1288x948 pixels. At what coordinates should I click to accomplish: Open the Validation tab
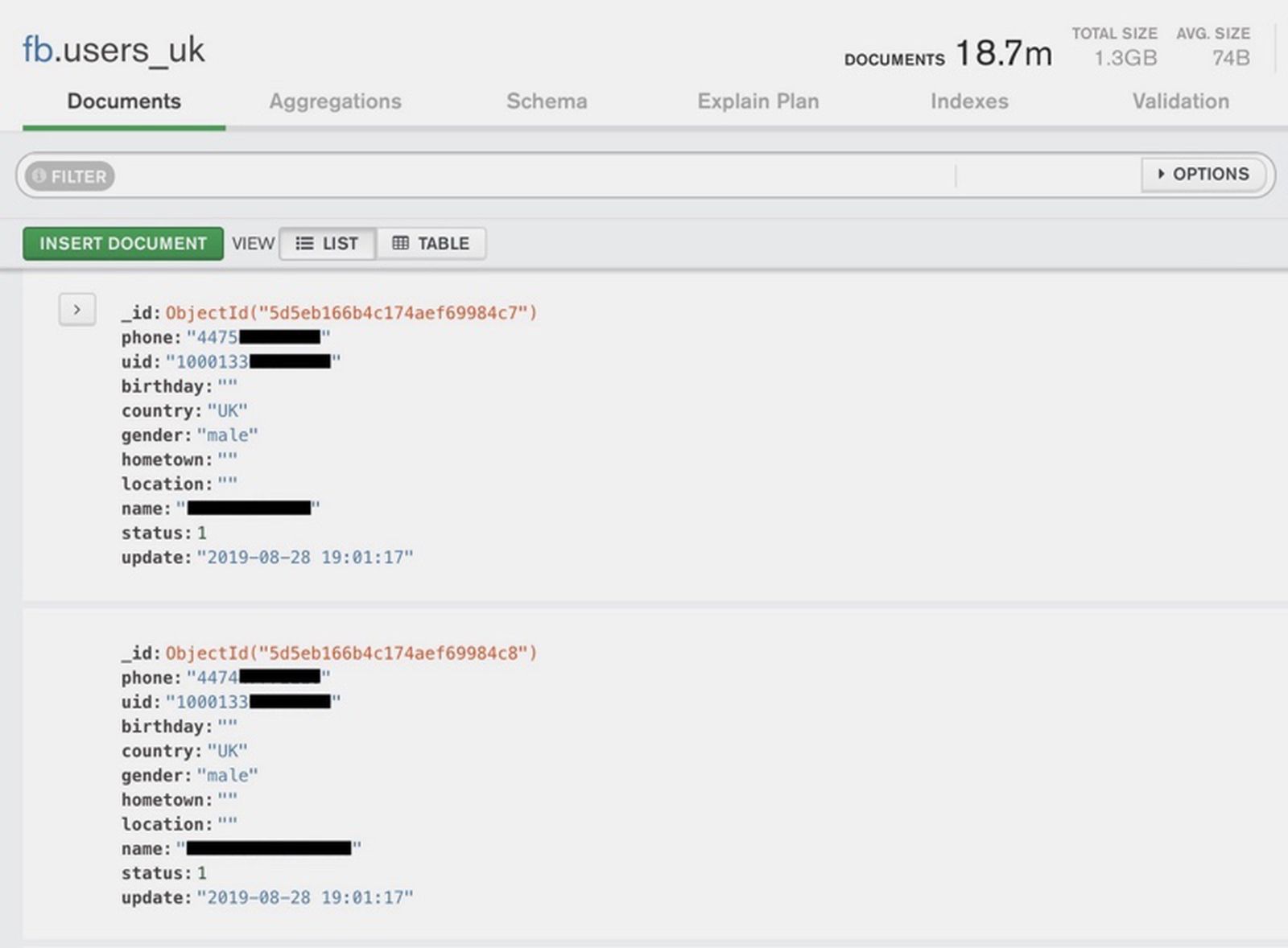[1180, 101]
